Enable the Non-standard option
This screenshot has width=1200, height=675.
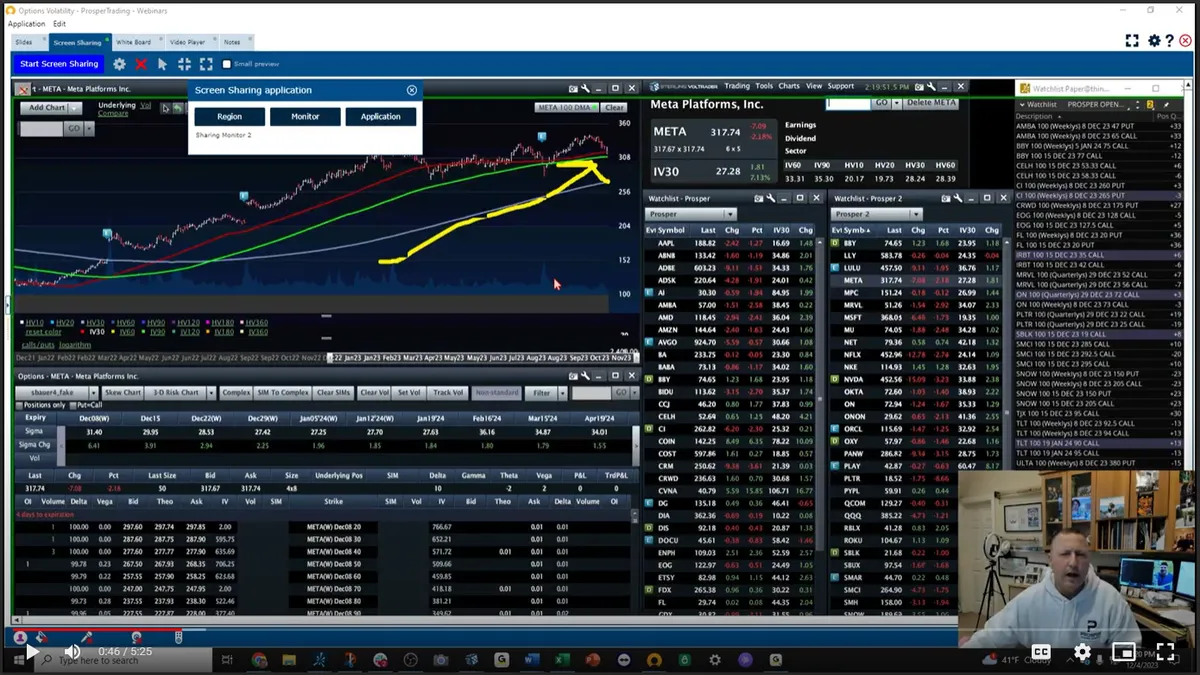[x=496, y=392]
